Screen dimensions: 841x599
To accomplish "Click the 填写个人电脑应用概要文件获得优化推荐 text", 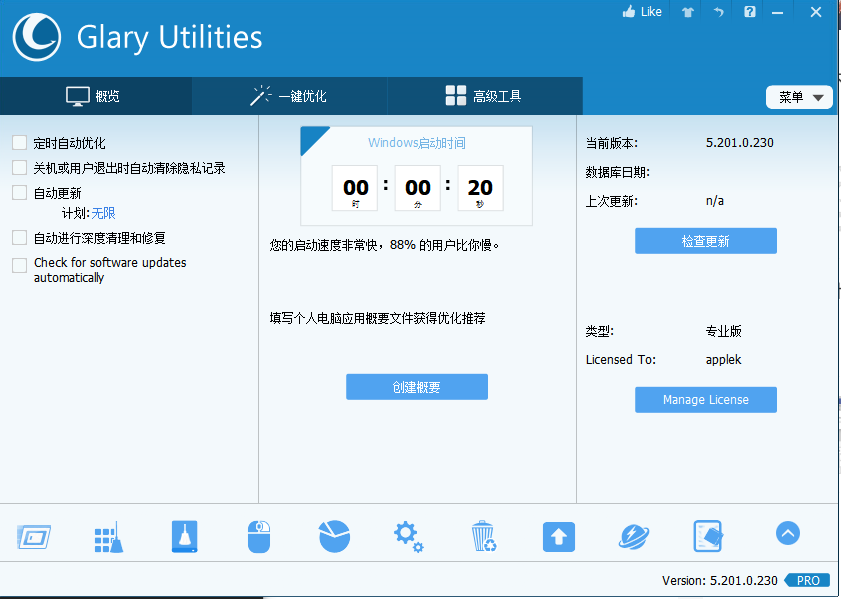I will [378, 318].
